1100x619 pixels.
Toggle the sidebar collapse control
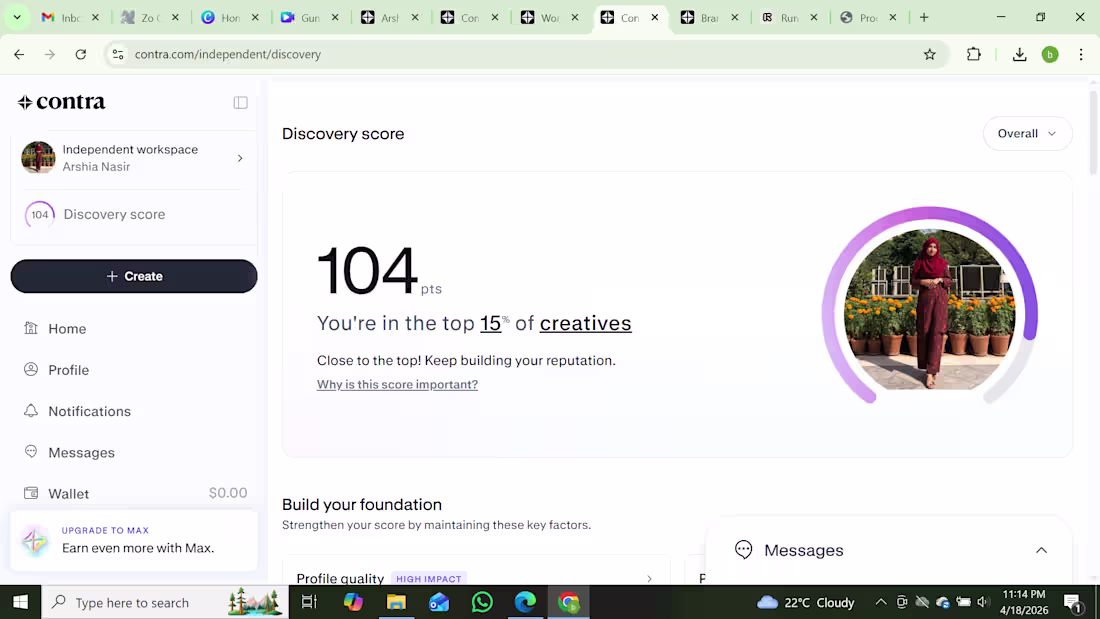[240, 102]
